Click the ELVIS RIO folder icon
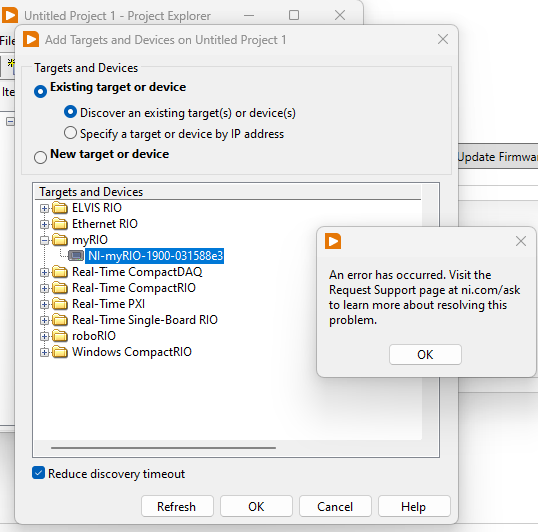 (x=60, y=208)
